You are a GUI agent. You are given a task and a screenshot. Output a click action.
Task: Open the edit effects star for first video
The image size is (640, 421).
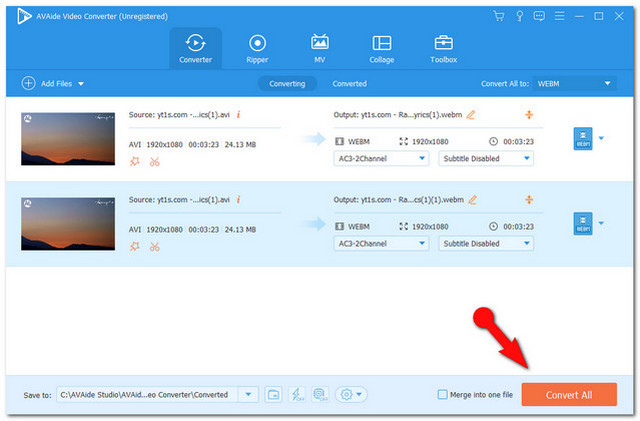134,162
